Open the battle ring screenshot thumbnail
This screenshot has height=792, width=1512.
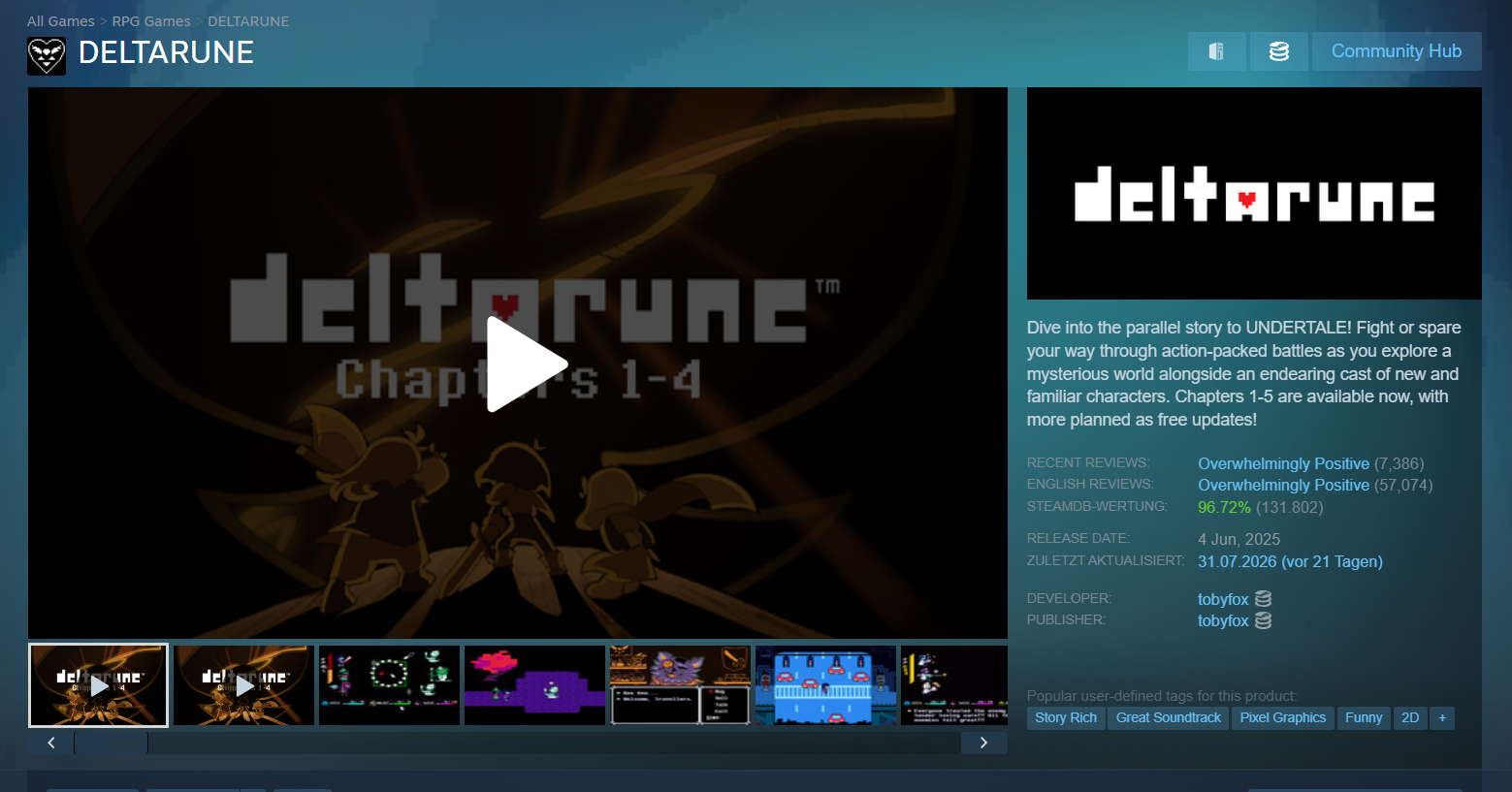tap(389, 685)
